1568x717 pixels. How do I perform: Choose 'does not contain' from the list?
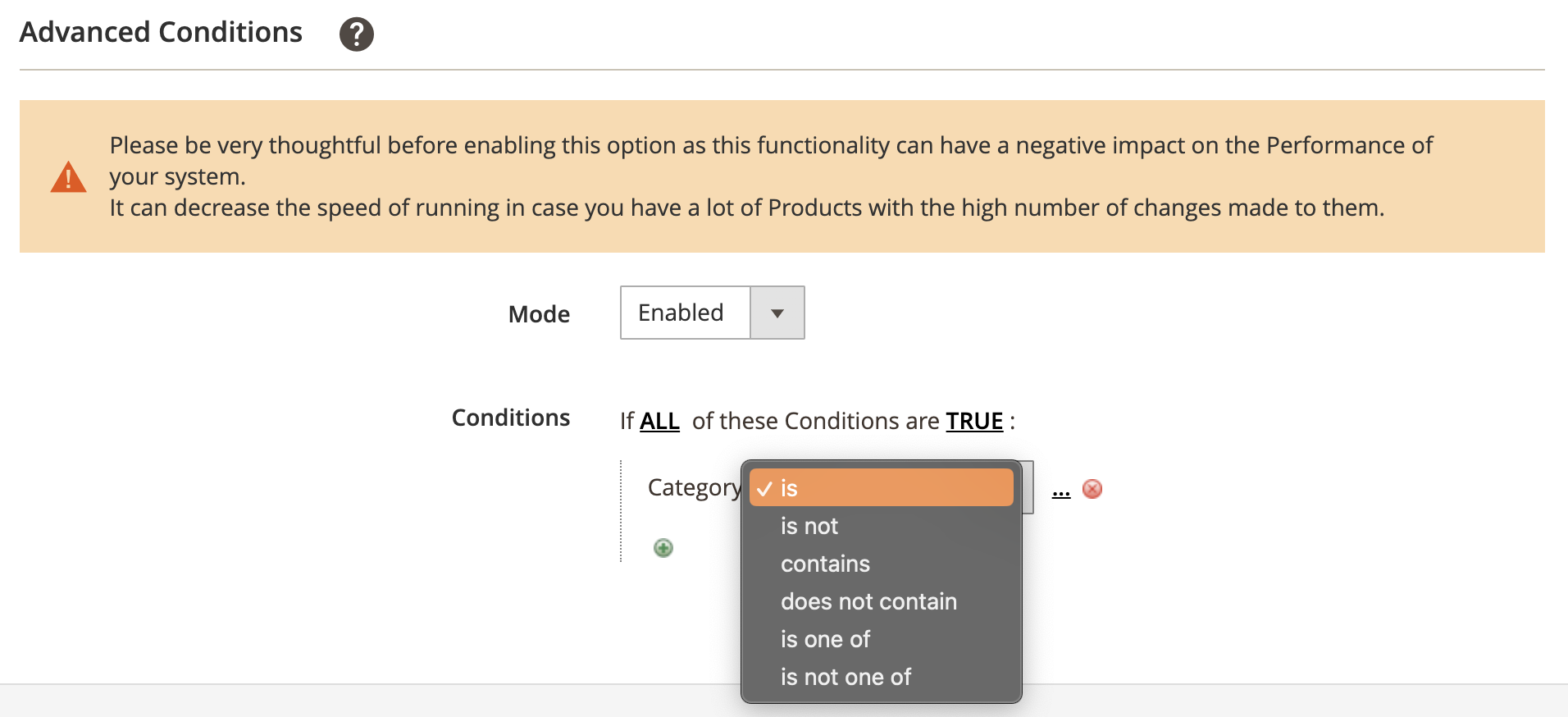click(x=868, y=601)
